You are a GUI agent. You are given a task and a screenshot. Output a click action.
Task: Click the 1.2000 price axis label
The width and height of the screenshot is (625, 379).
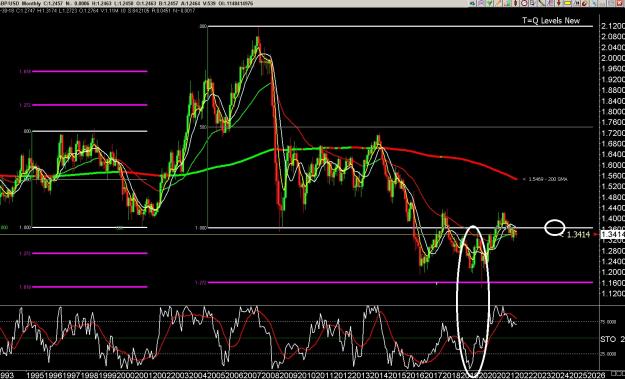coord(613,272)
